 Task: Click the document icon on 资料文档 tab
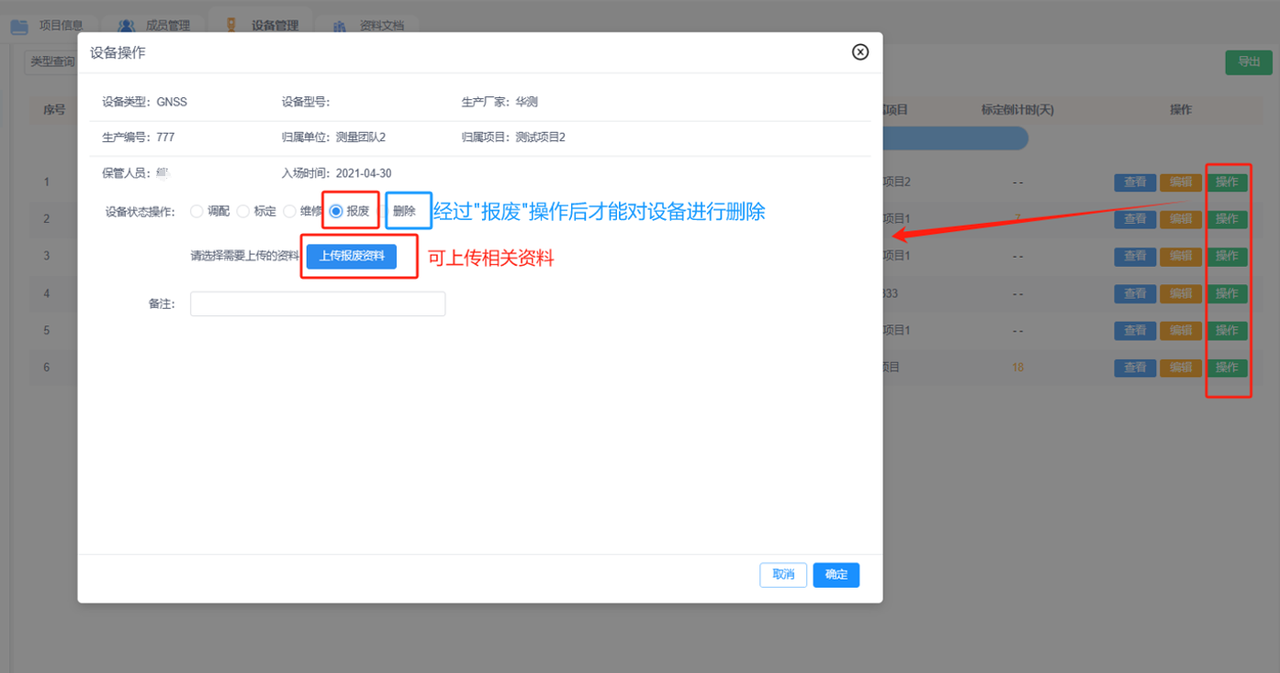[341, 25]
